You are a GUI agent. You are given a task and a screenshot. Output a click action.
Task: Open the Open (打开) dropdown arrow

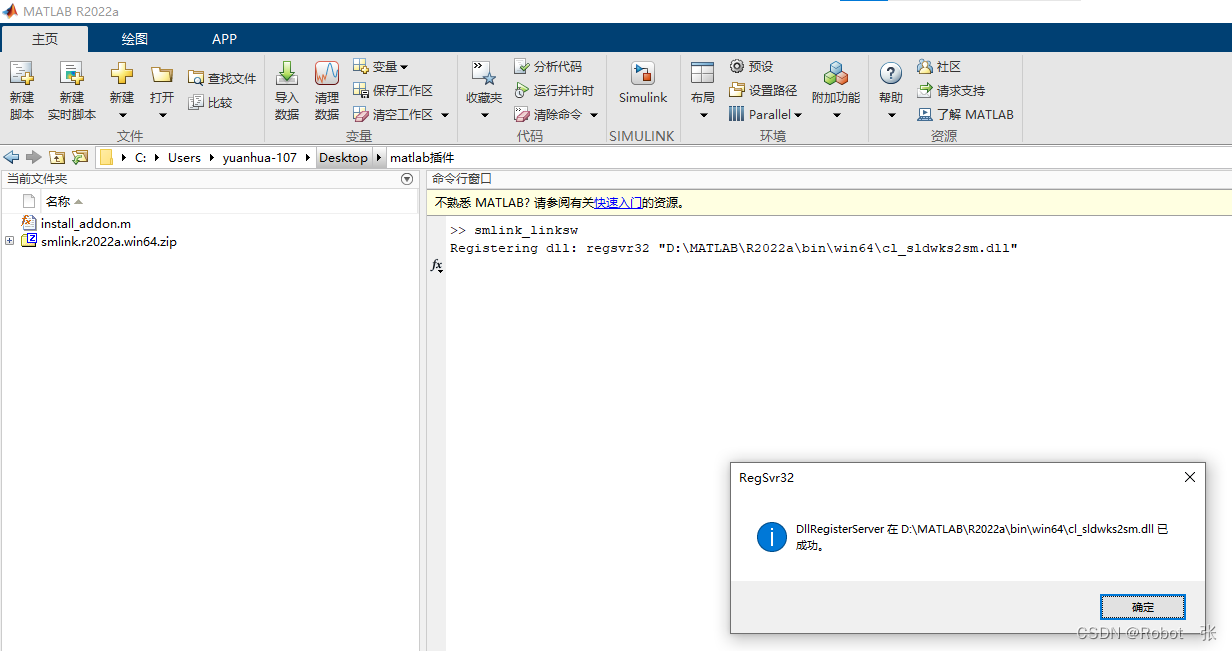pos(162,116)
